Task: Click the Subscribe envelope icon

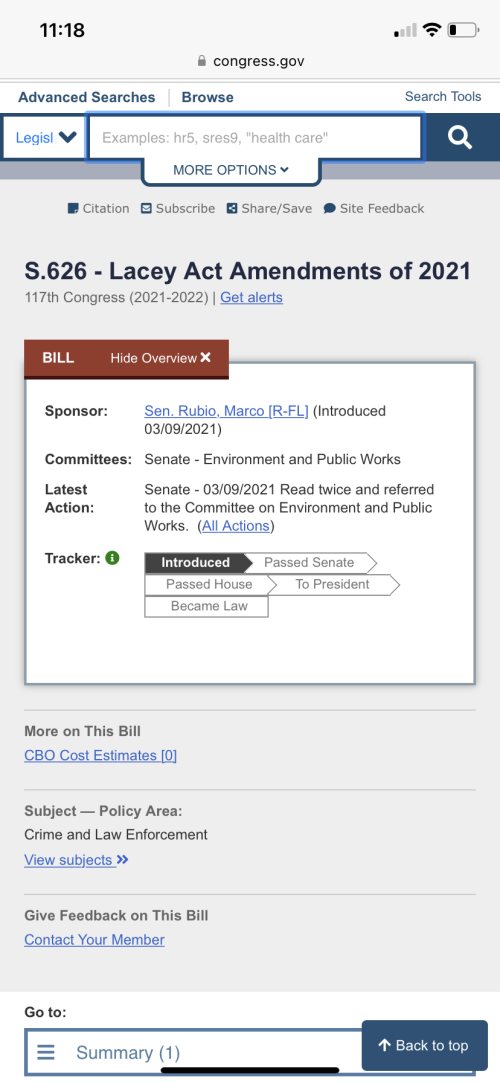Action: click(146, 209)
